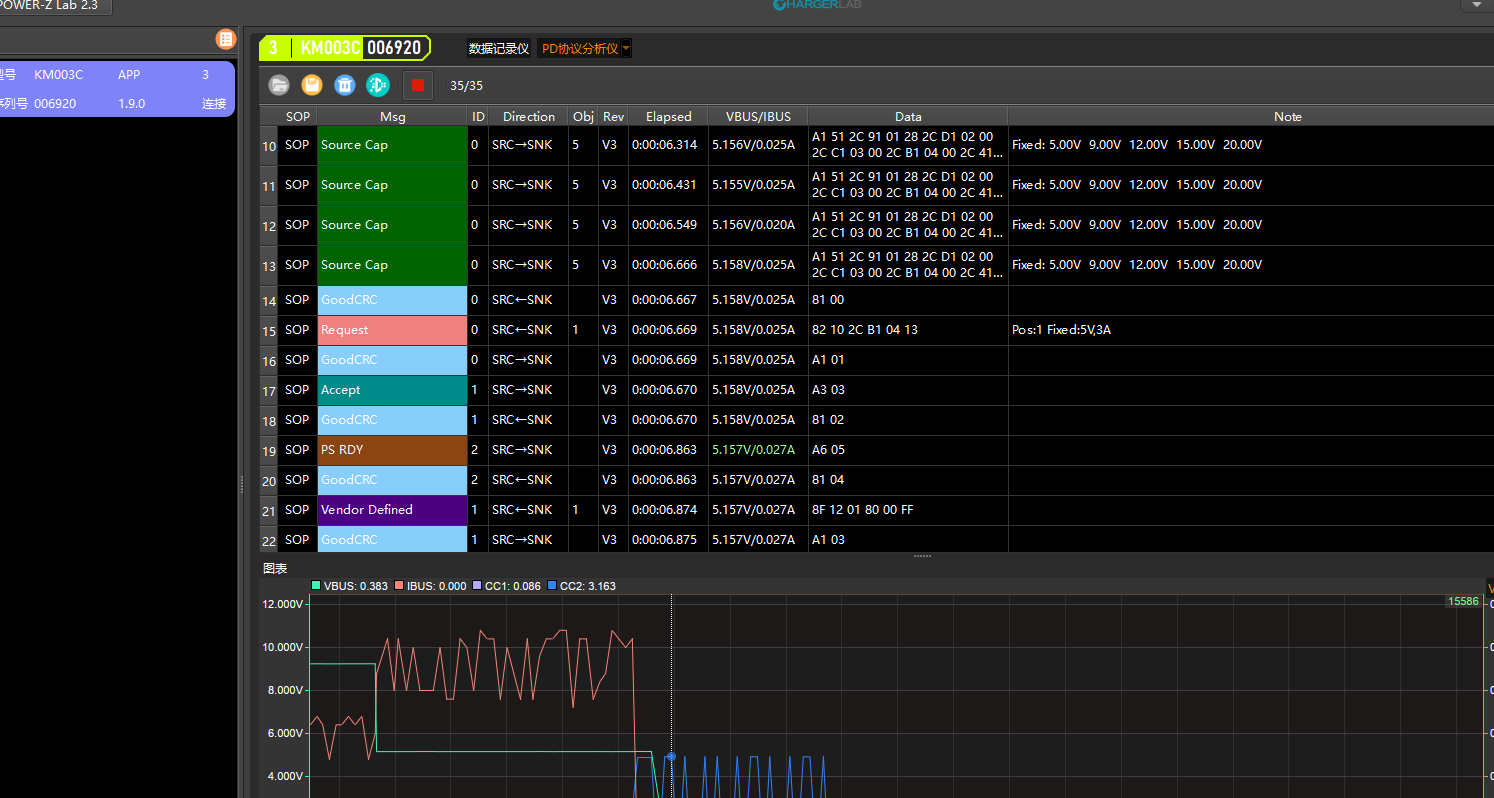Select the PD协议分析仪 tab

click(579, 48)
